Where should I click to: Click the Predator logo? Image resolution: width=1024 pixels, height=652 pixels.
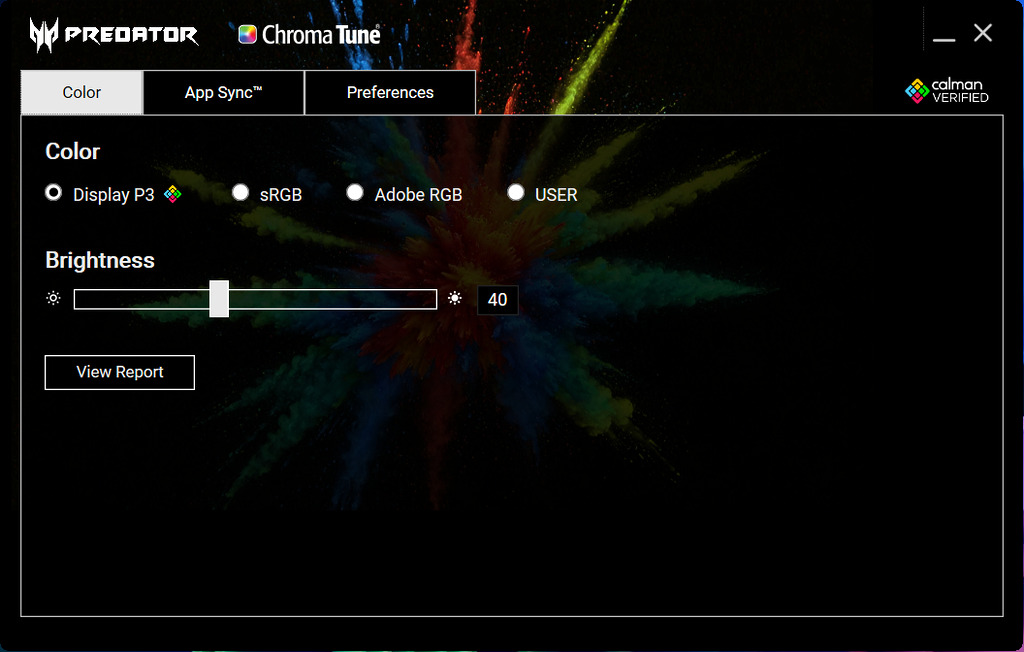pos(114,35)
